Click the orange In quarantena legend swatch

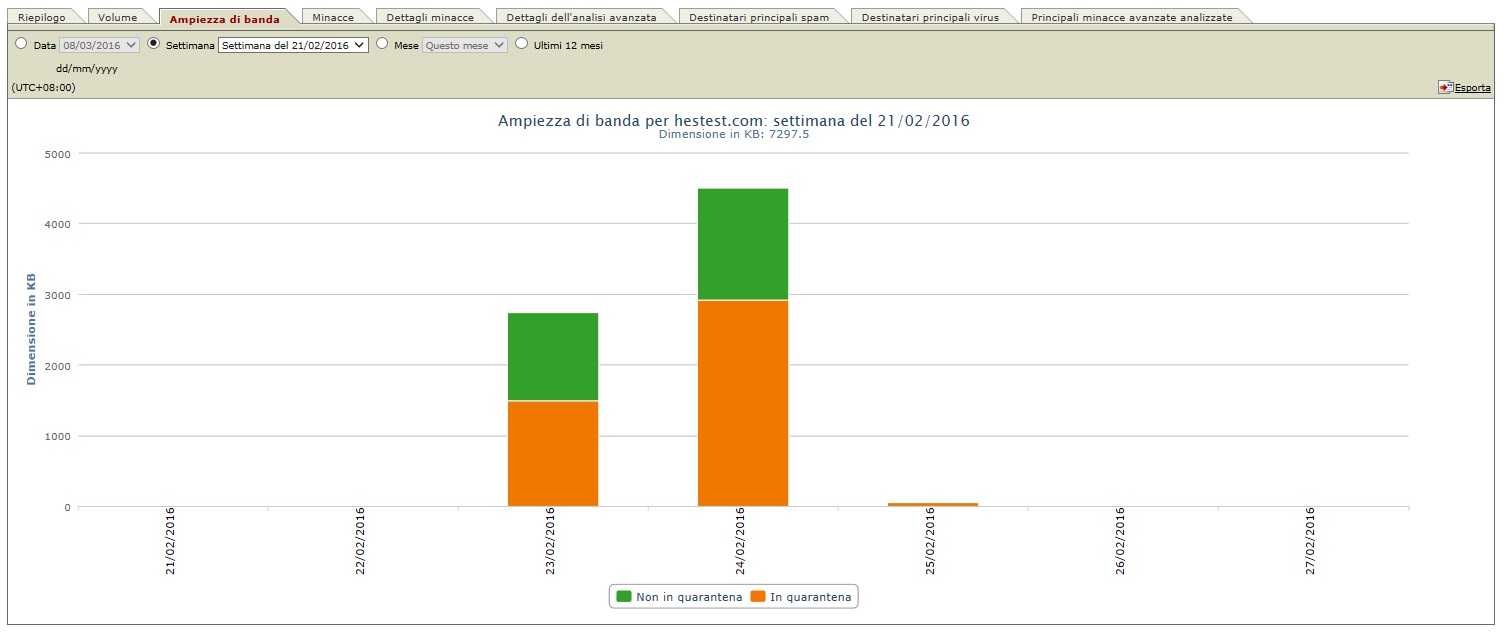pos(758,597)
